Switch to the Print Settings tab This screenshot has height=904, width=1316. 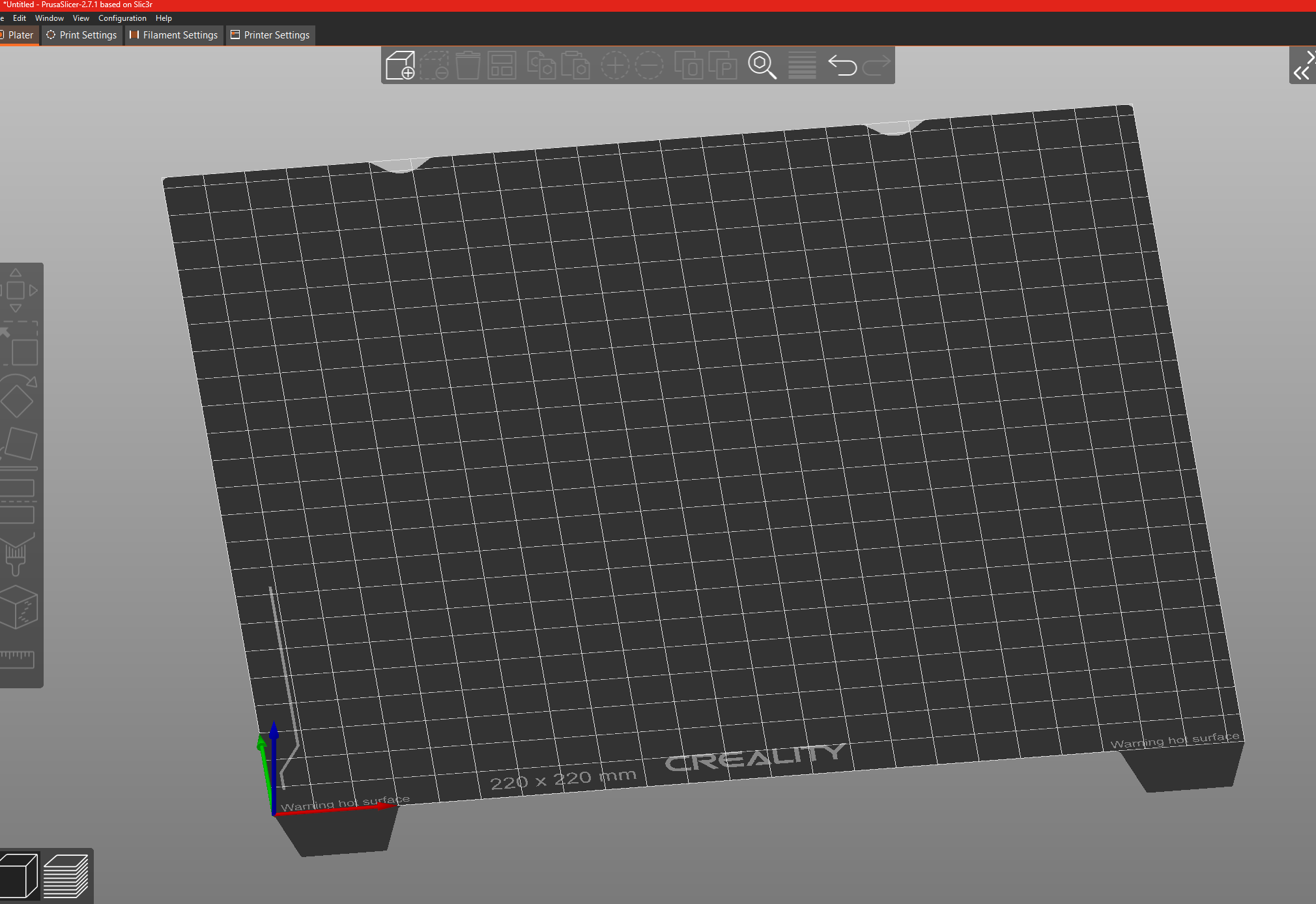point(82,35)
